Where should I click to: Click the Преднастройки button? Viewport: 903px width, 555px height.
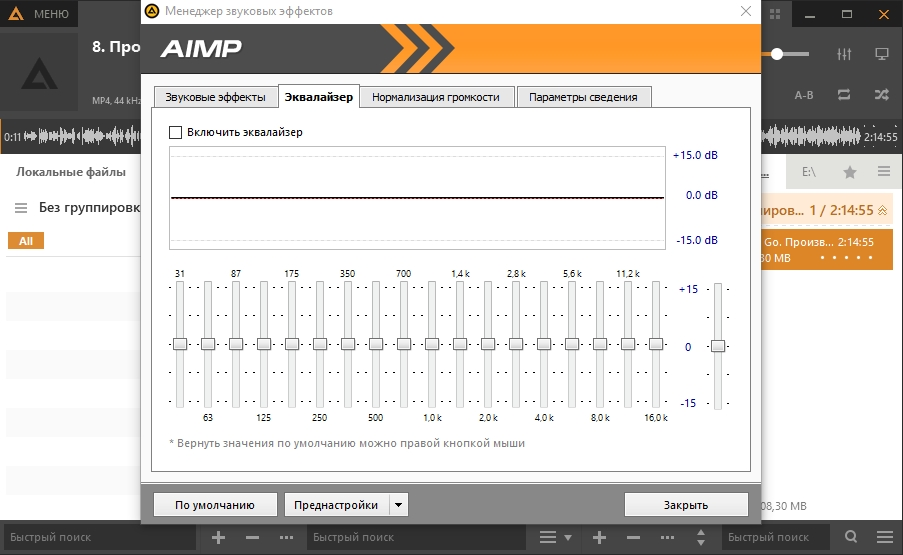(336, 505)
